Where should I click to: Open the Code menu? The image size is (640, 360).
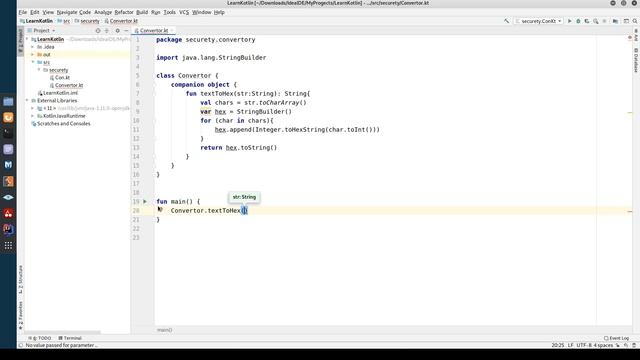coord(85,12)
